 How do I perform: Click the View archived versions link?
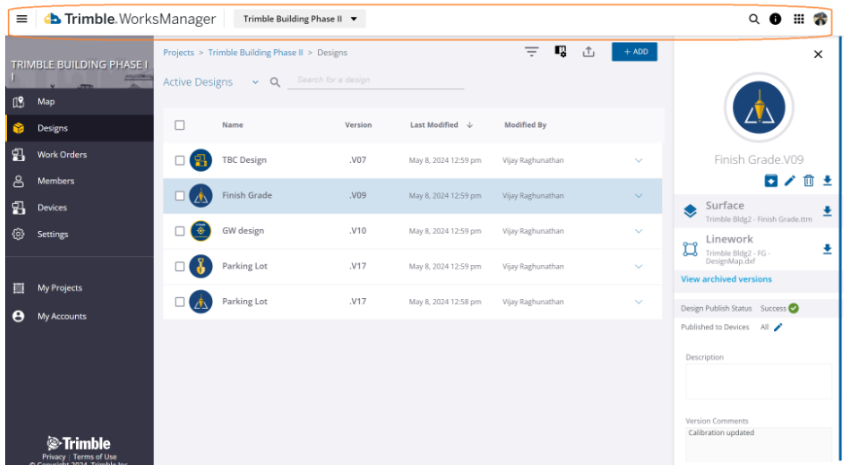[726, 279]
